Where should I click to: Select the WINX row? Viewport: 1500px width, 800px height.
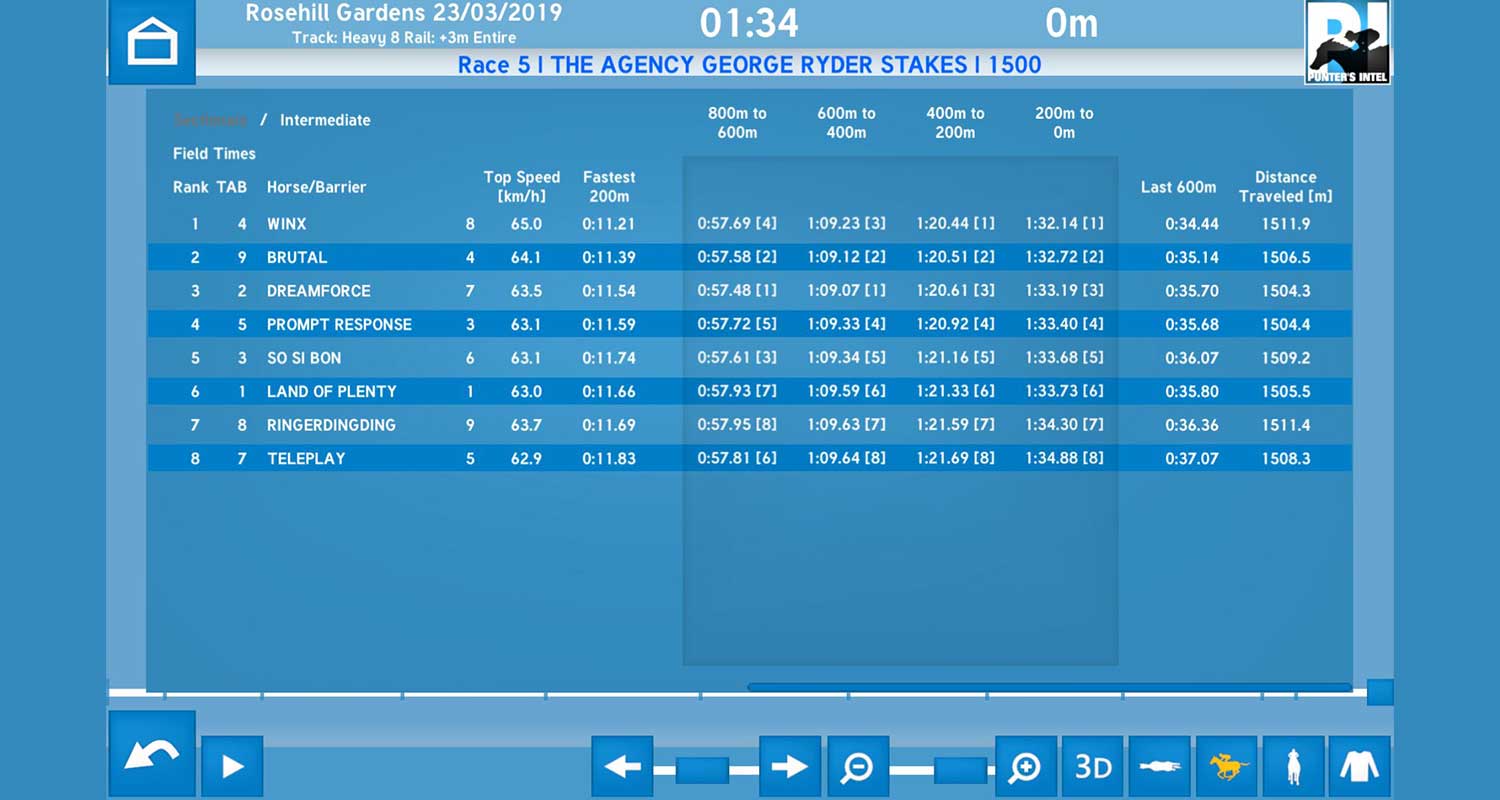(x=286, y=224)
